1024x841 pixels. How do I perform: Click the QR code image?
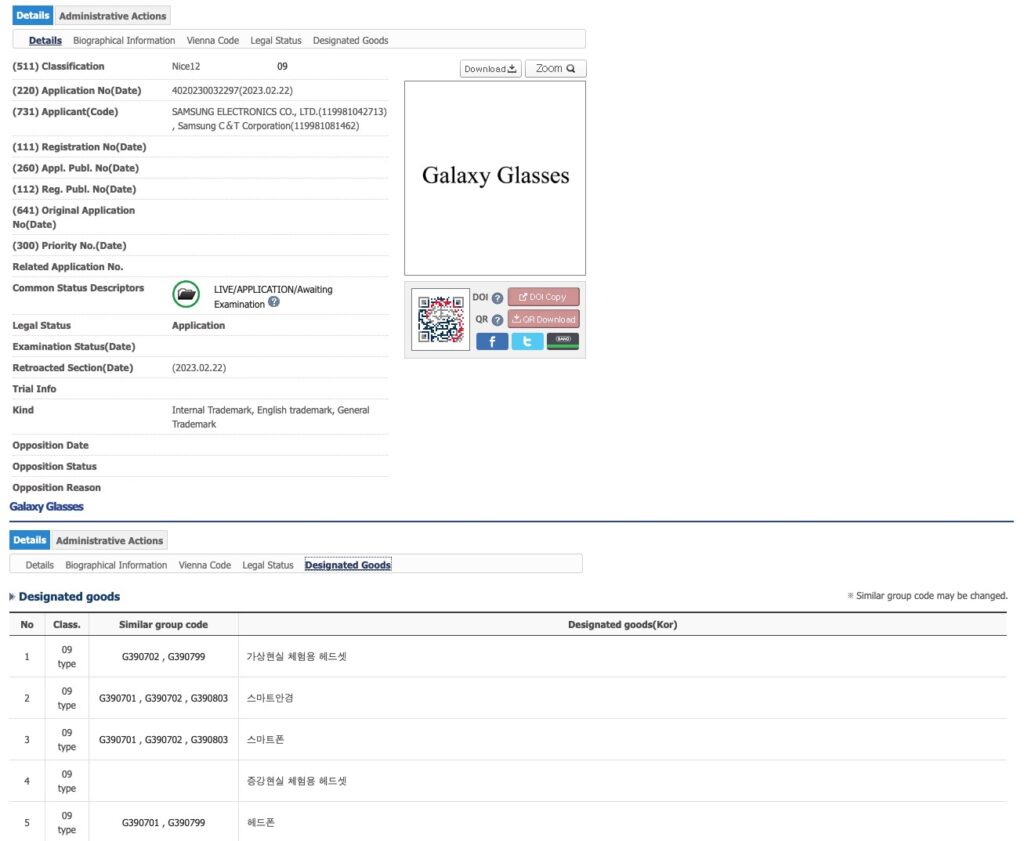[x=441, y=319]
